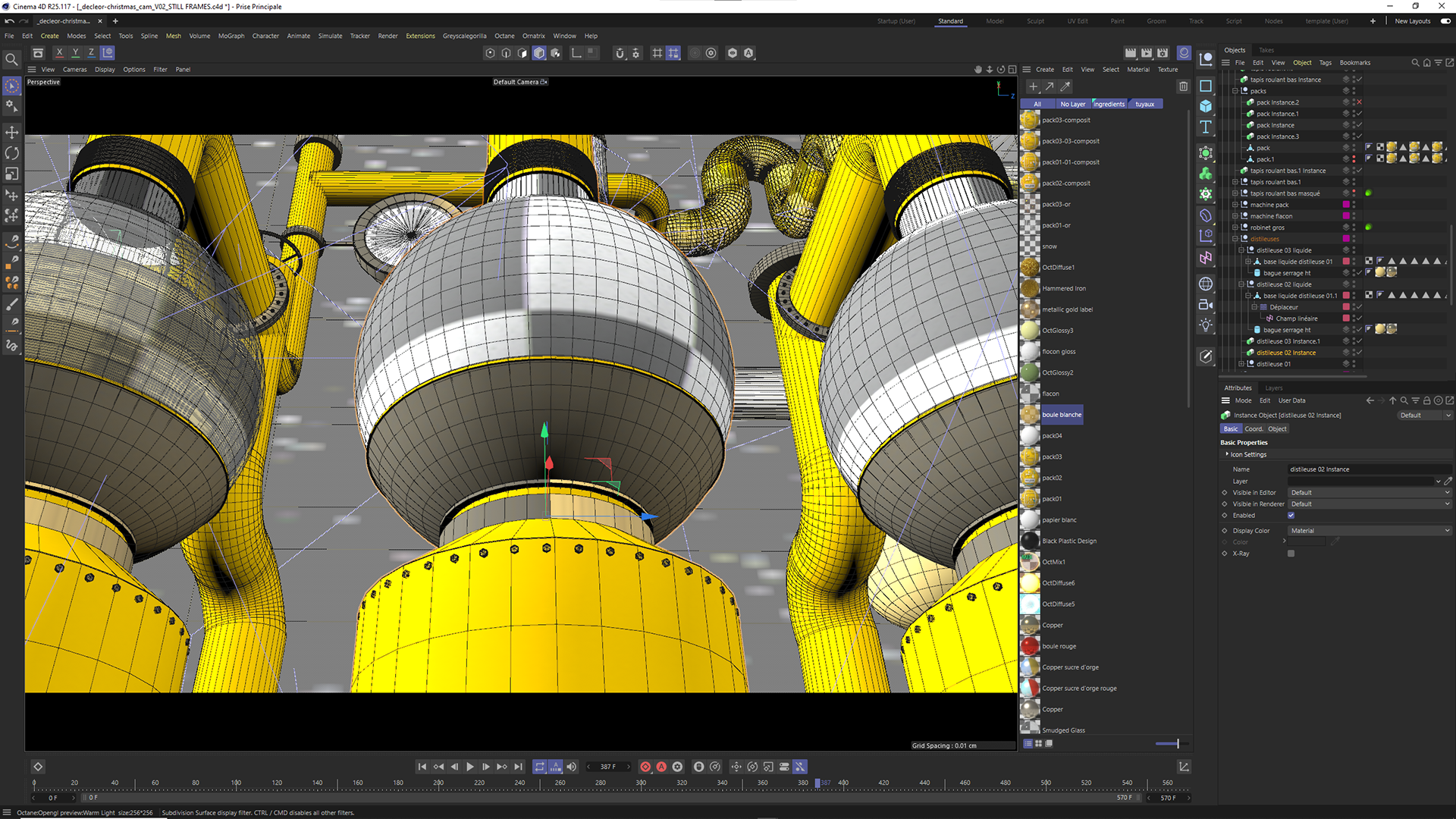Switch to the Coord. tab
The height and width of the screenshot is (819, 1456).
1254,429
